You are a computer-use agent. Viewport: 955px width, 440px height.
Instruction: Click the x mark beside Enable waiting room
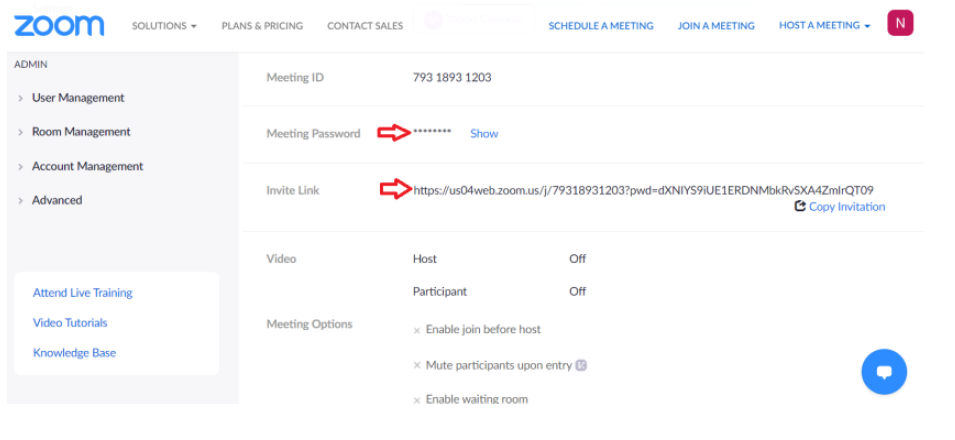417,400
